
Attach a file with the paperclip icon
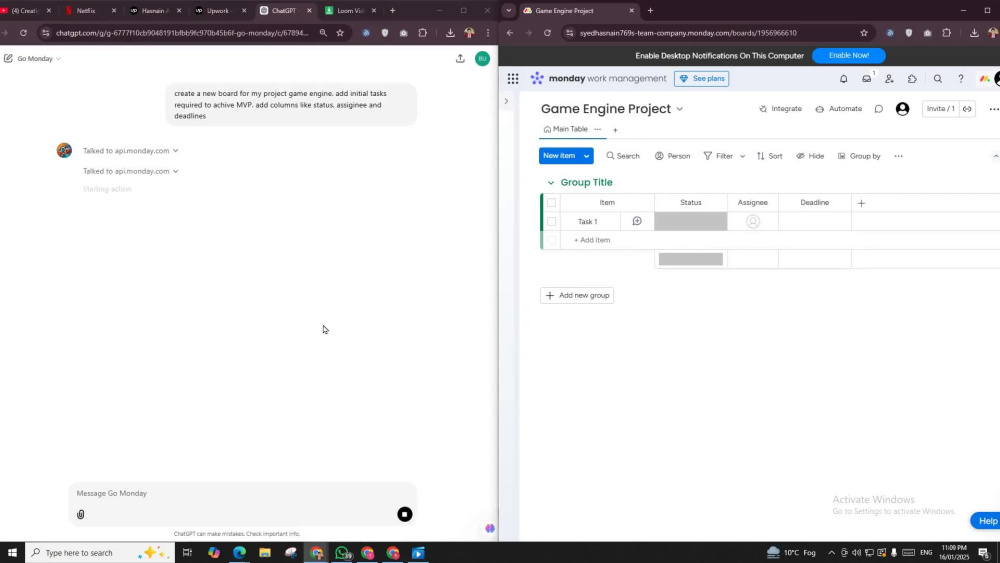80,515
